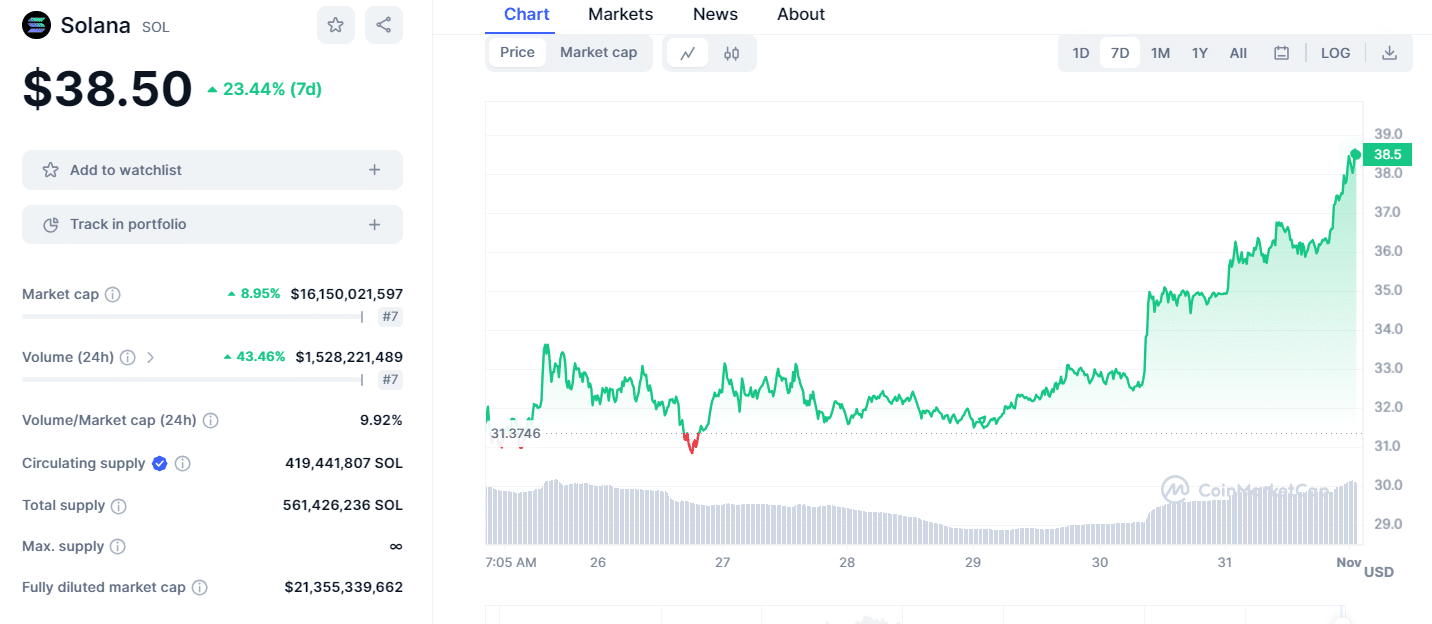Set chart range to 1D

coord(1081,53)
